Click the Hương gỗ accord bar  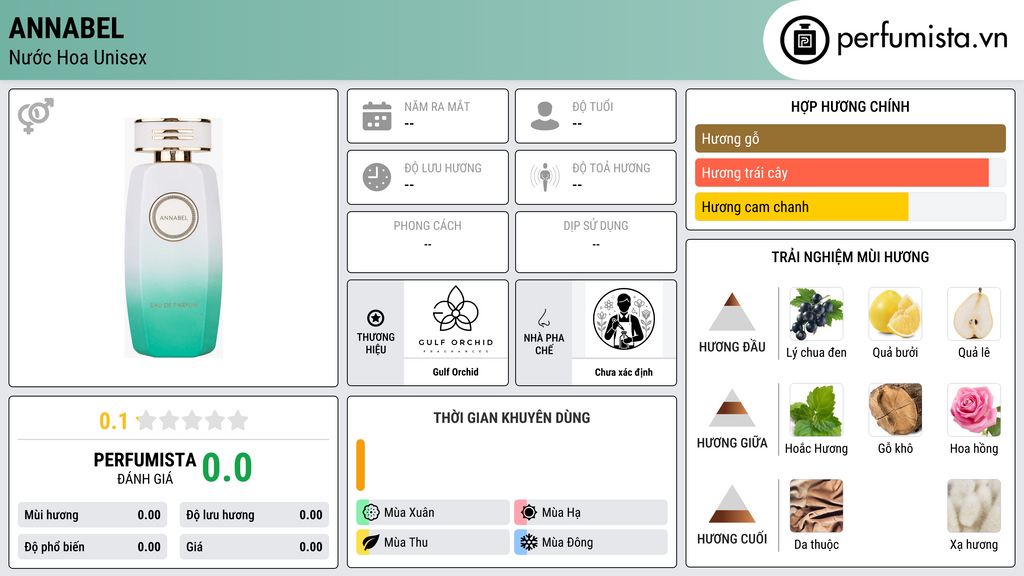click(x=850, y=138)
